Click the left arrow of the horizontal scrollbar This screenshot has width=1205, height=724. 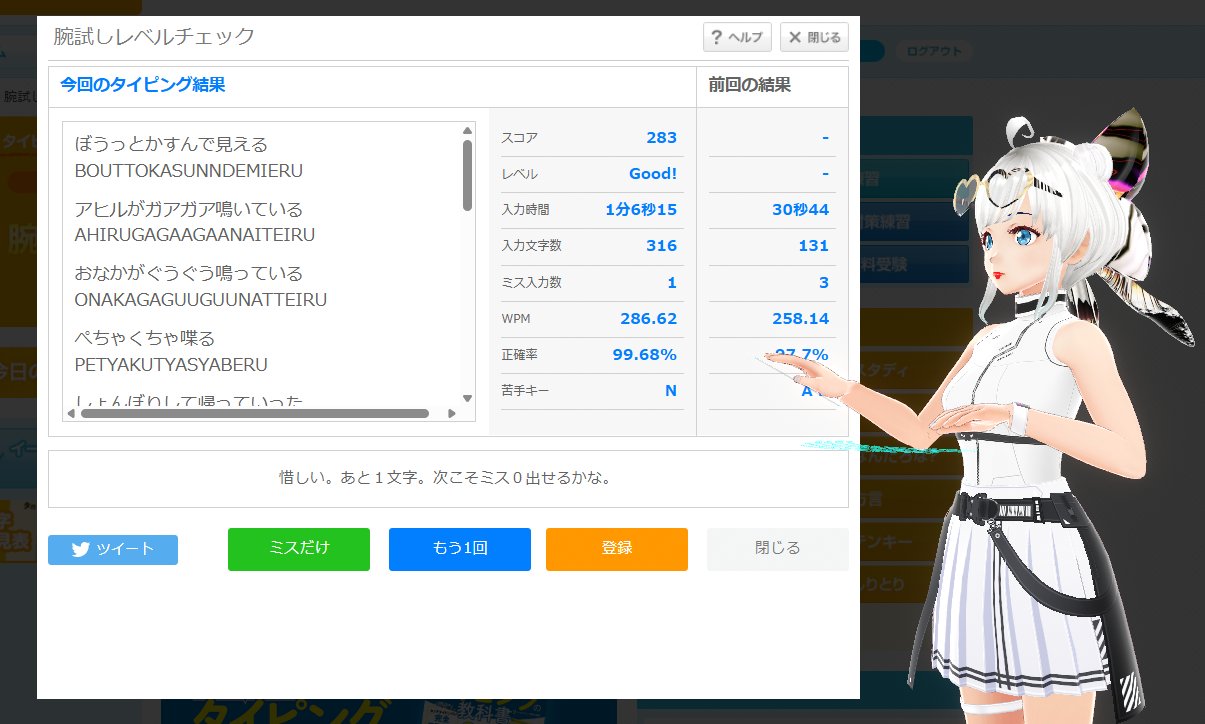pyautogui.click(x=72, y=413)
